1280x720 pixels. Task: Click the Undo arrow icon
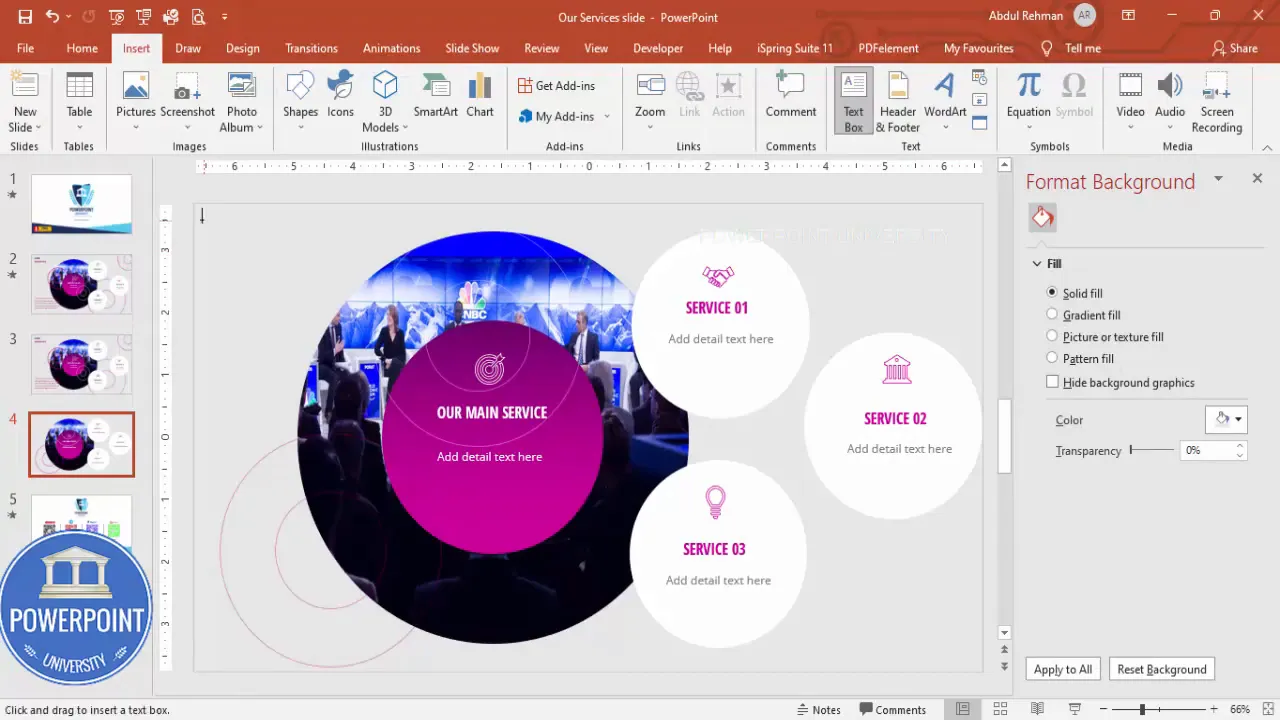point(52,17)
